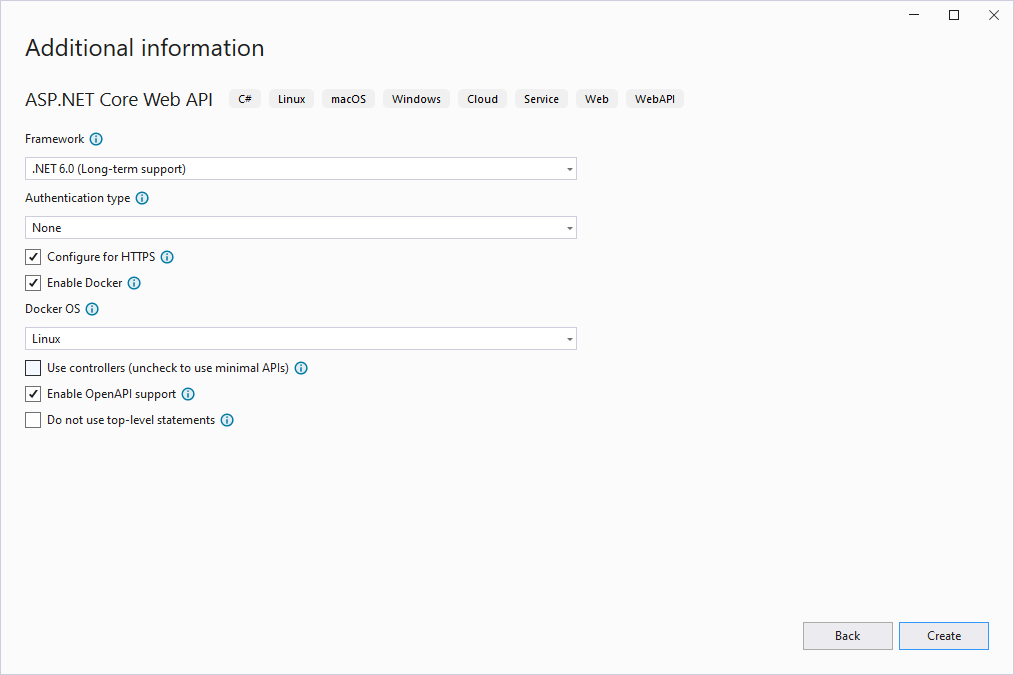Check the Use controllers checkbox

(34, 368)
